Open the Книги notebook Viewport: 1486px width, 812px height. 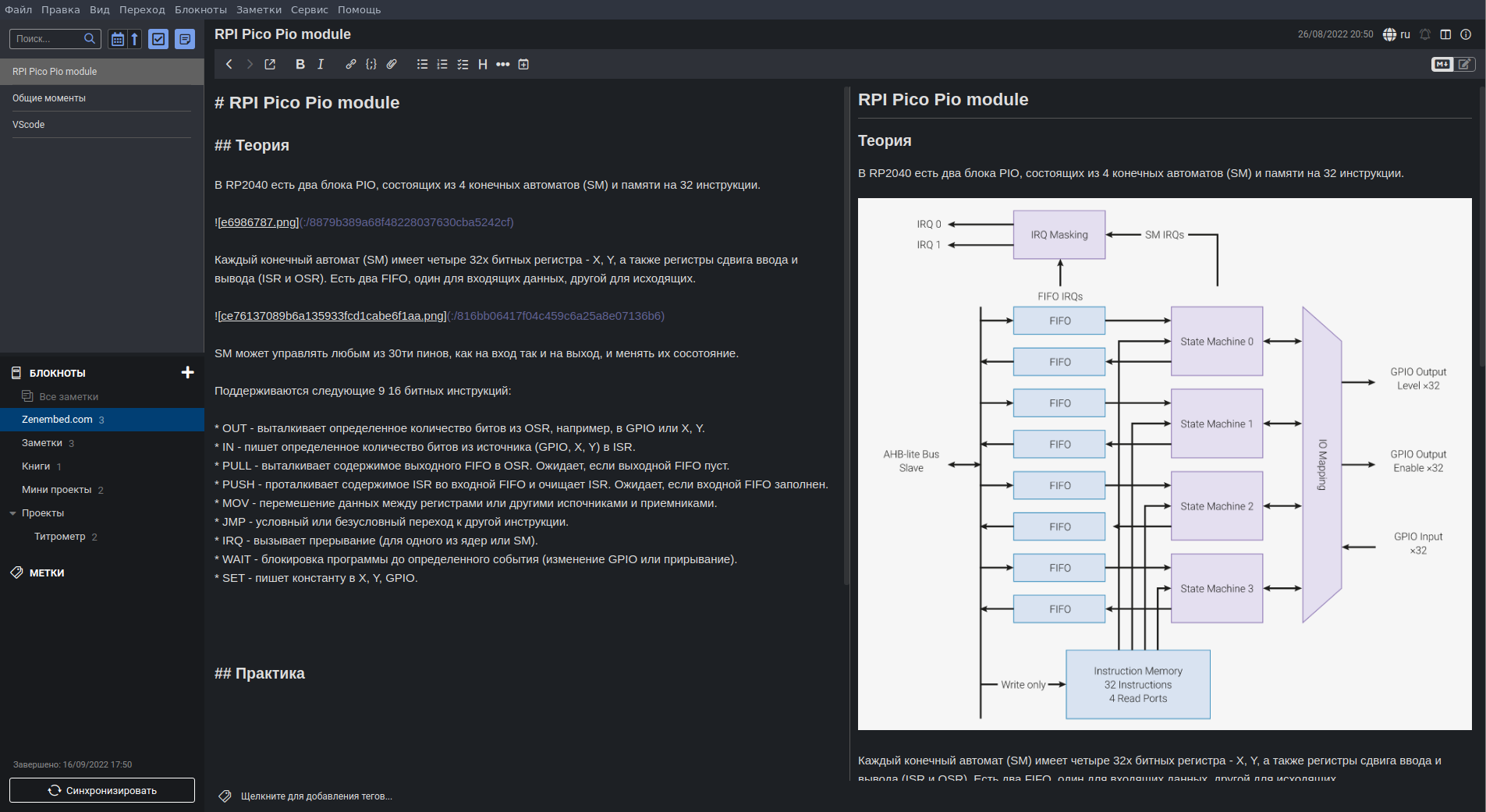(x=102, y=466)
